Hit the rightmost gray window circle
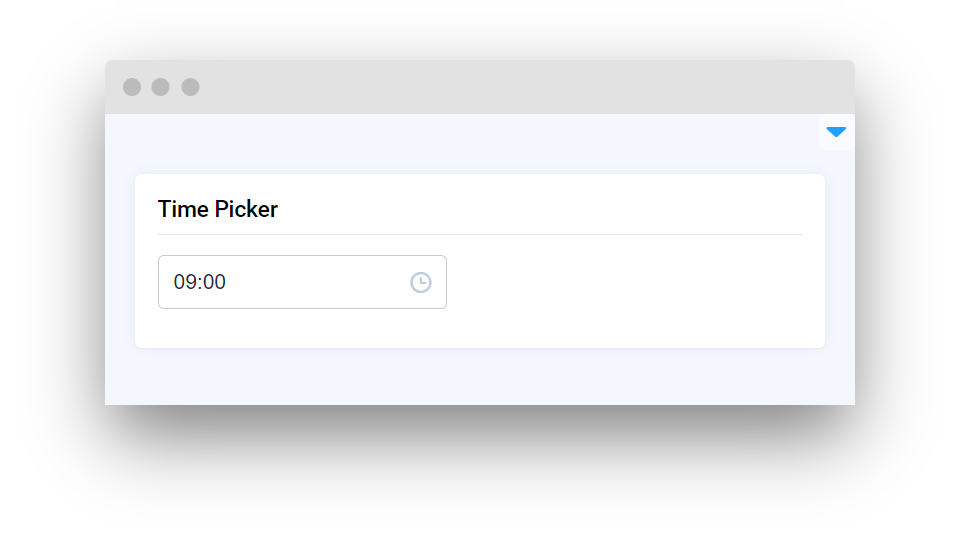 point(190,87)
